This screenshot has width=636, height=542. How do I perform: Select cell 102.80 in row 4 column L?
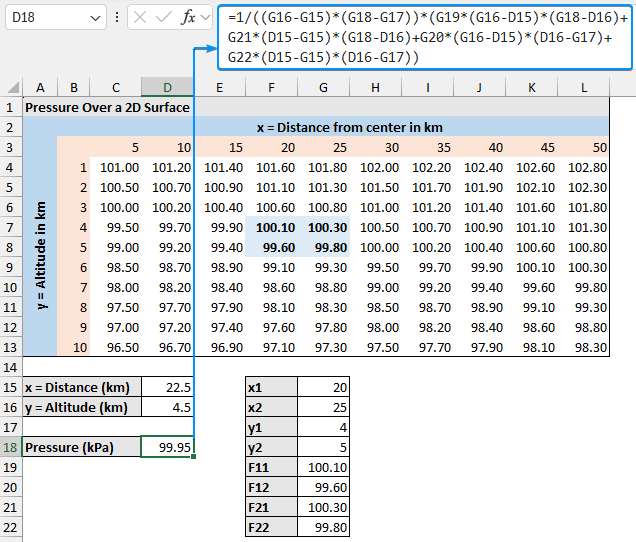coord(583,167)
